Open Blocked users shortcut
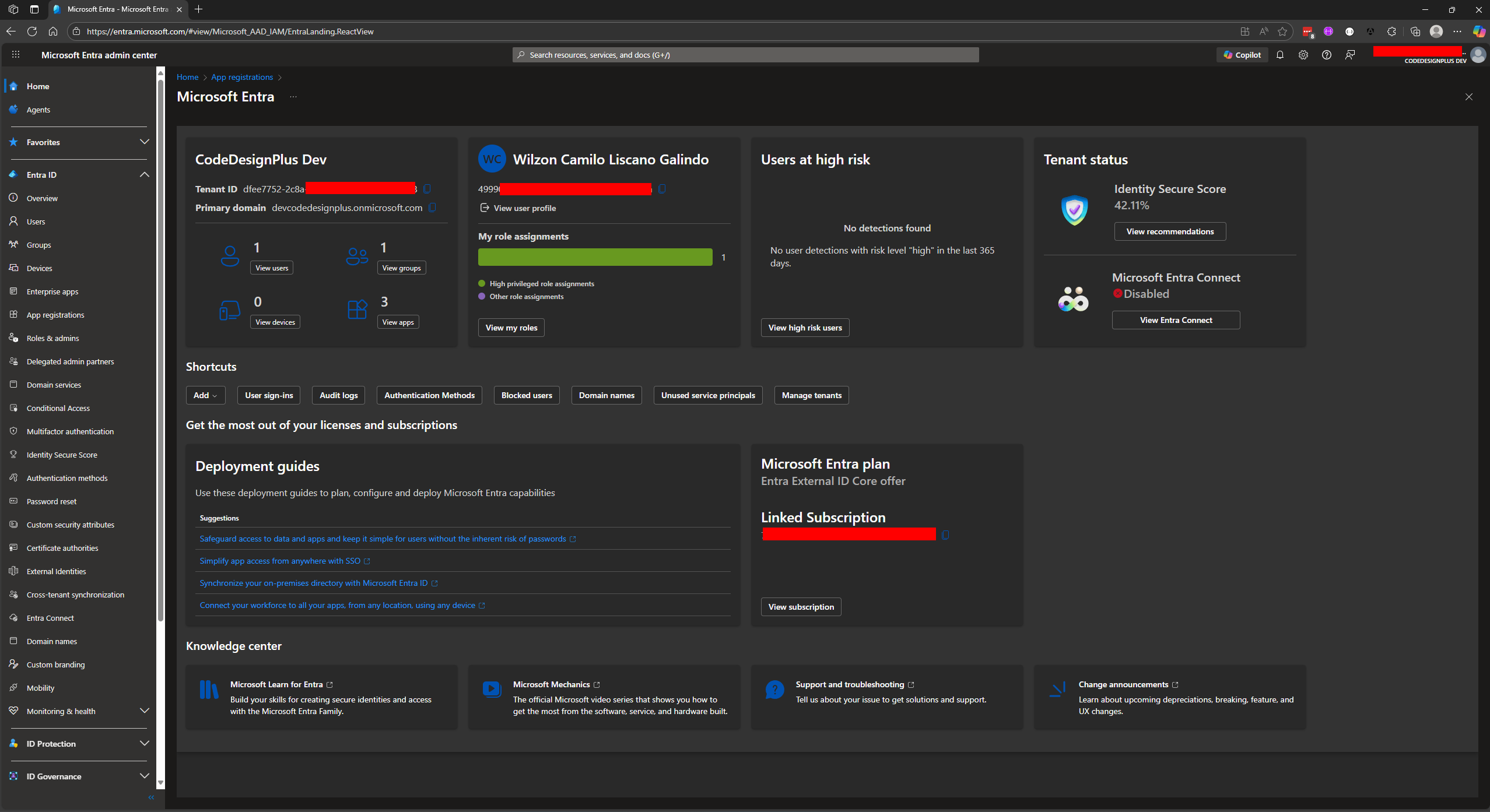Screen dimensions: 1490x812 (x=527, y=395)
